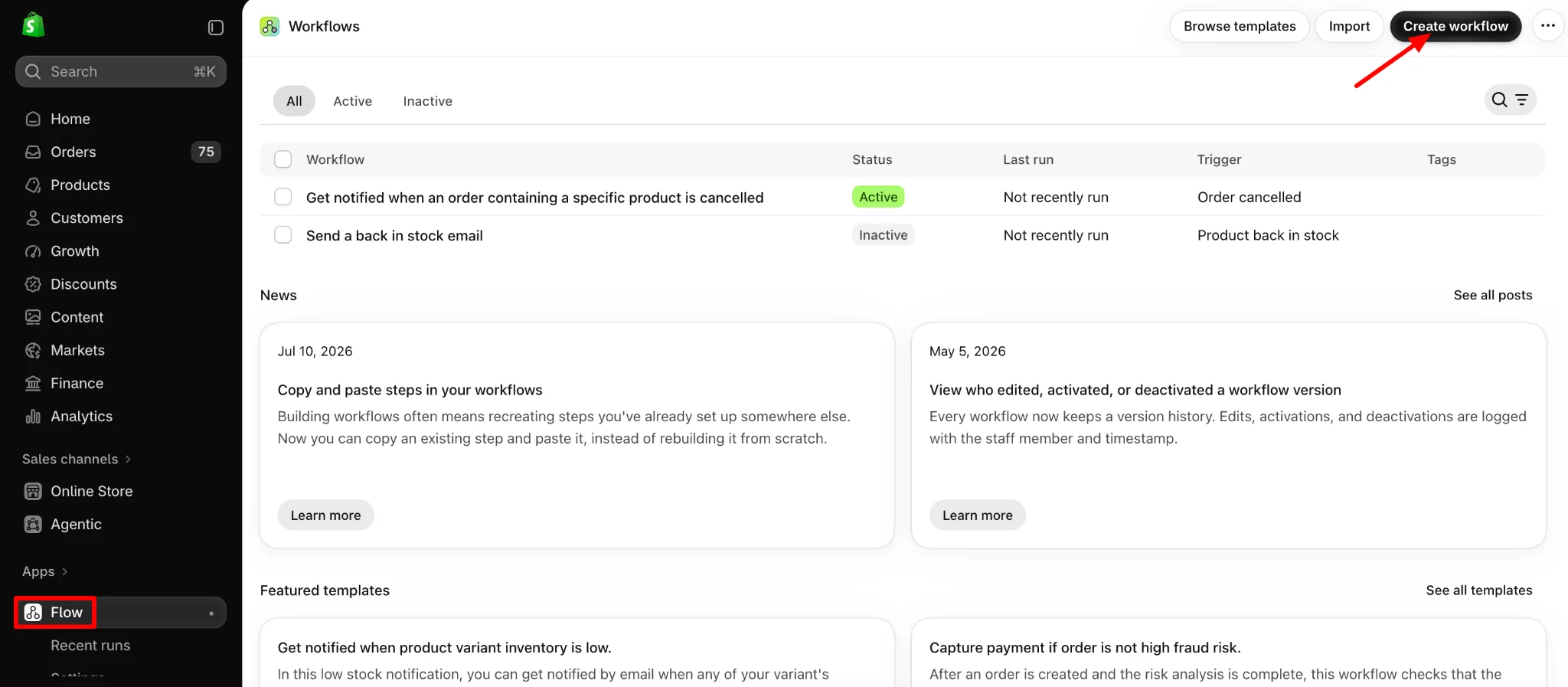This screenshot has width=1568, height=687.
Task: Click the Workflows header app icon
Action: pyautogui.click(x=269, y=27)
